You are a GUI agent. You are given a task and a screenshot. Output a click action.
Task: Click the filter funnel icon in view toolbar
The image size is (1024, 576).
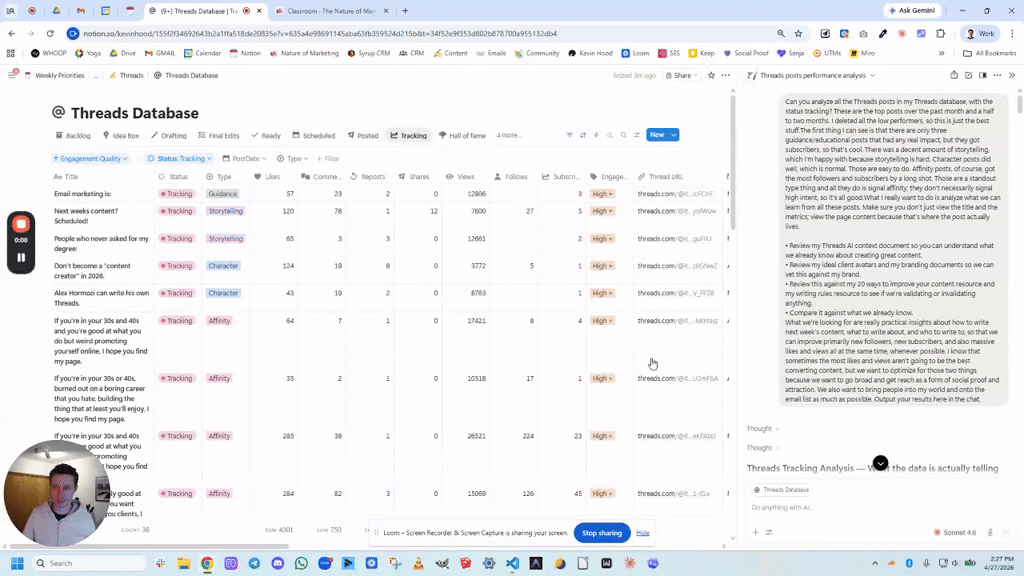(570, 135)
